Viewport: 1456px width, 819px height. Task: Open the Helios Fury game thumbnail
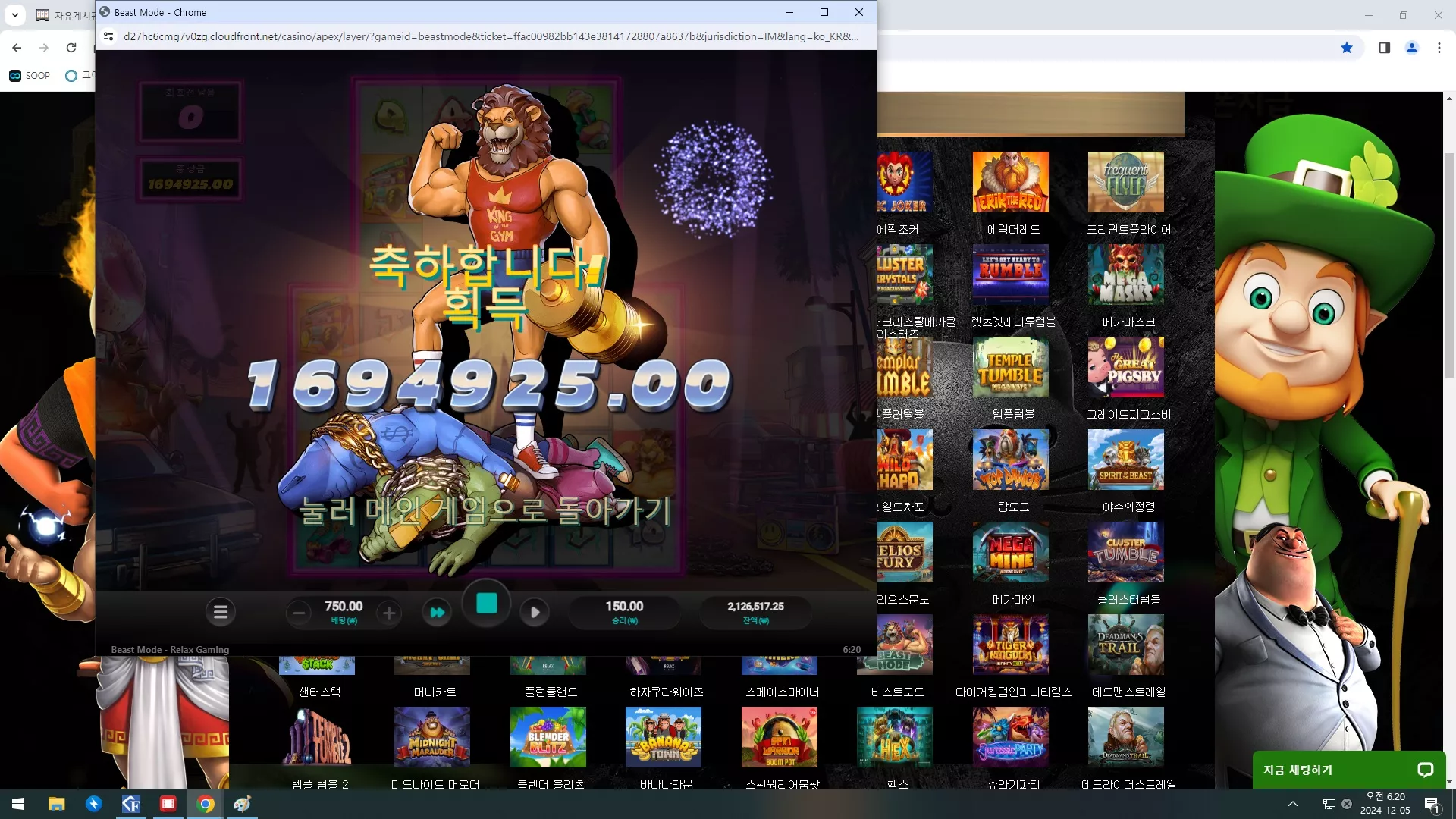(x=905, y=552)
